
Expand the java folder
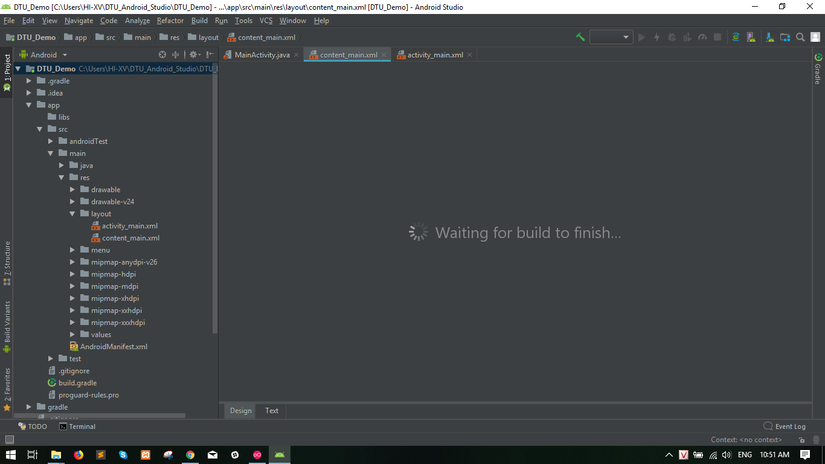tap(62, 166)
